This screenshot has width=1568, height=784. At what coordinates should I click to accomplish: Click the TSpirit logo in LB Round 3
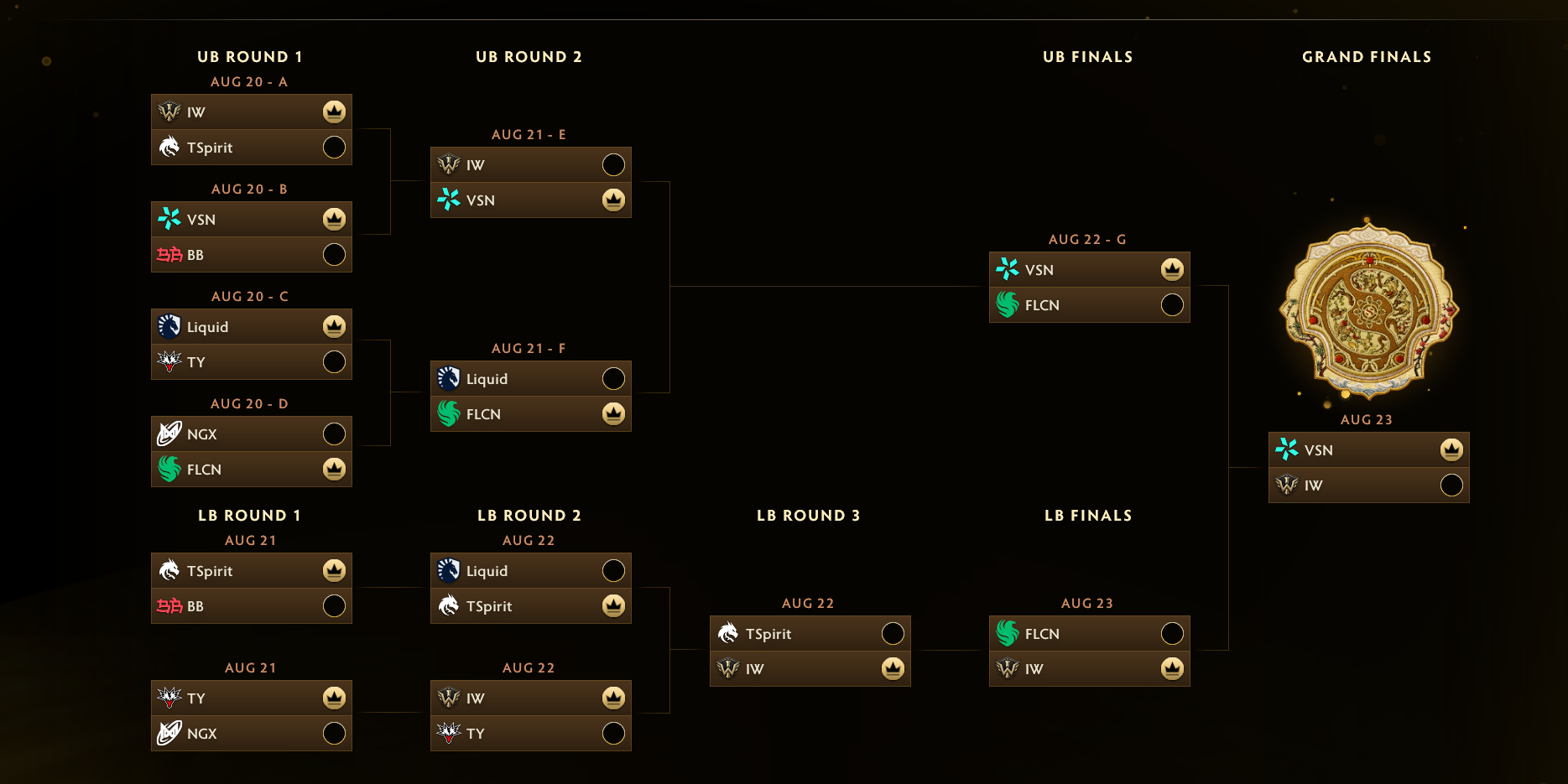coord(728,633)
